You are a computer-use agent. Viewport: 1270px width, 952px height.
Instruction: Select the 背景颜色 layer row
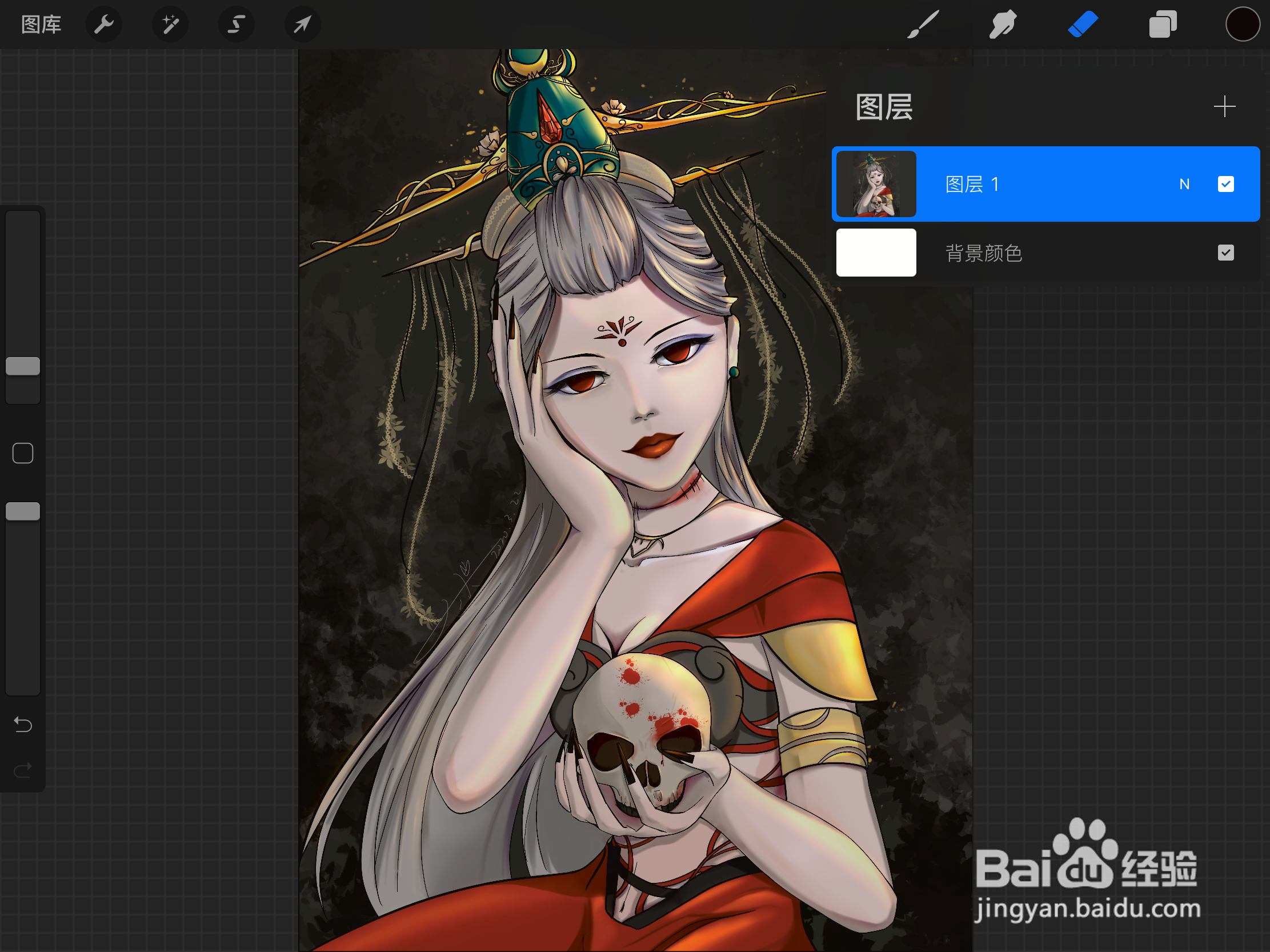1045,253
